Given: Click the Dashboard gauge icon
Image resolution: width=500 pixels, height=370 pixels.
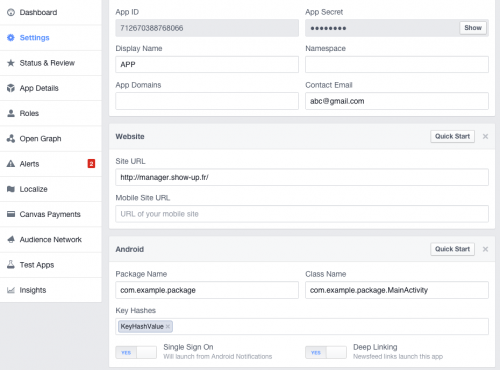Looking at the screenshot, I should click(11, 12).
